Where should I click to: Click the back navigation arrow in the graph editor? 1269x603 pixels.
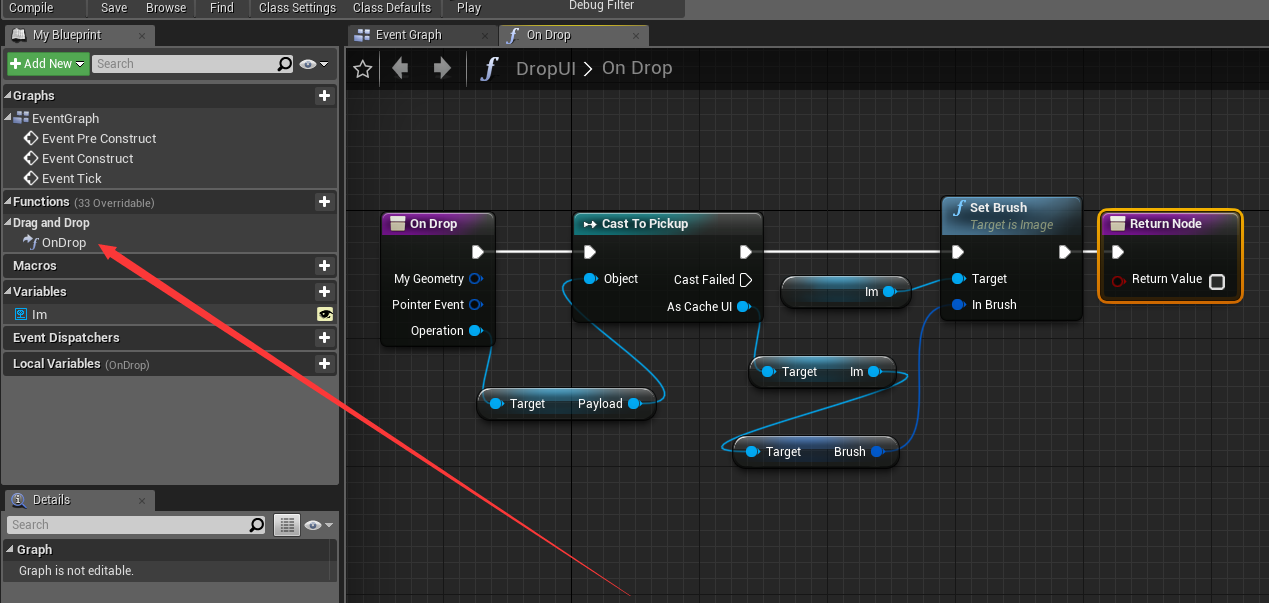click(400, 68)
